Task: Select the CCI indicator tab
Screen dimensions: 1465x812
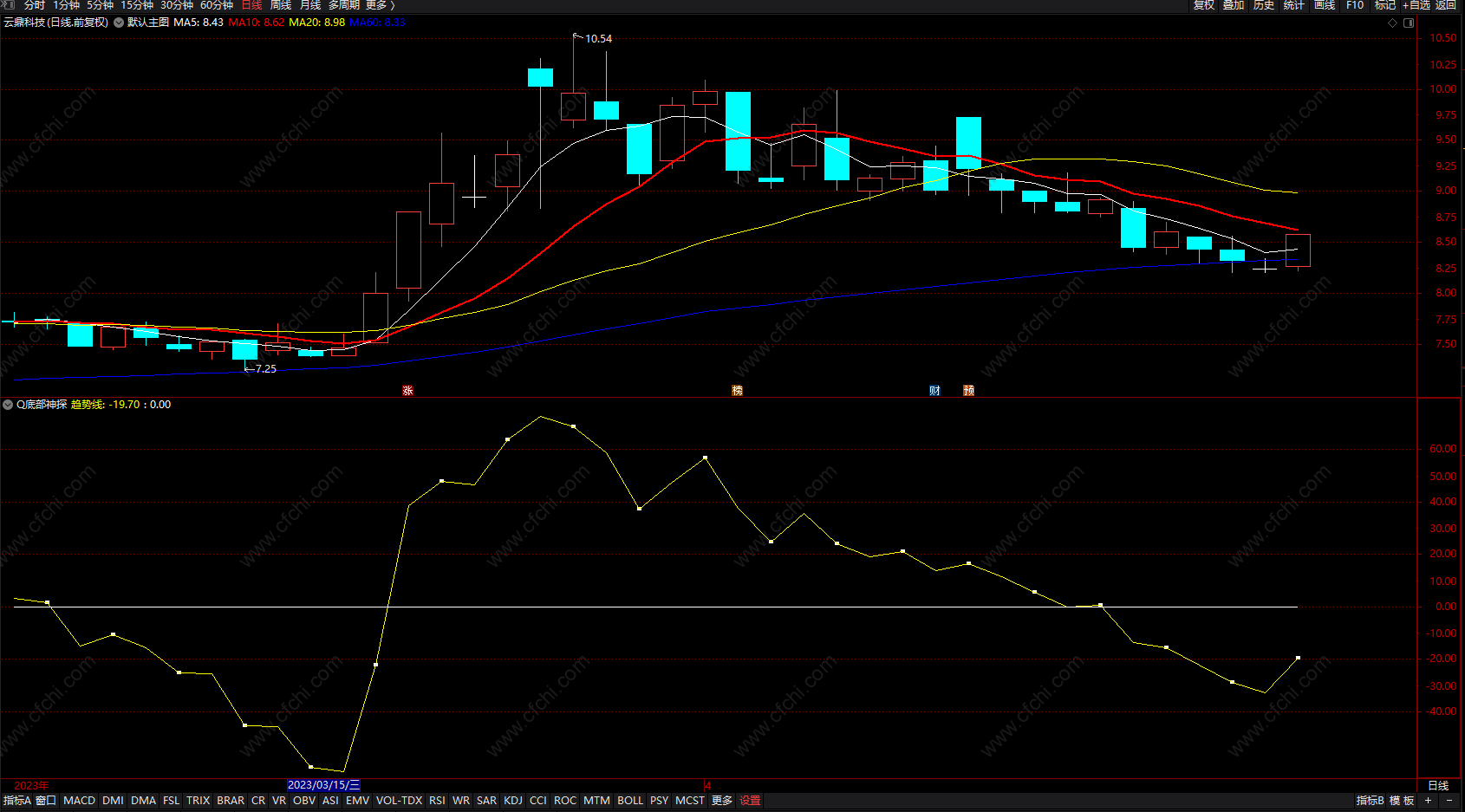Action: tap(538, 801)
